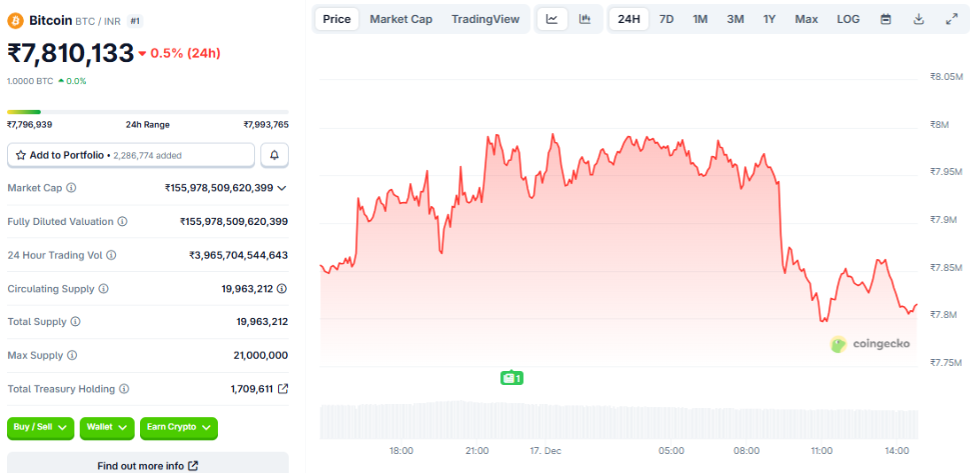Click the Bitcoin logo icon

click(15, 20)
